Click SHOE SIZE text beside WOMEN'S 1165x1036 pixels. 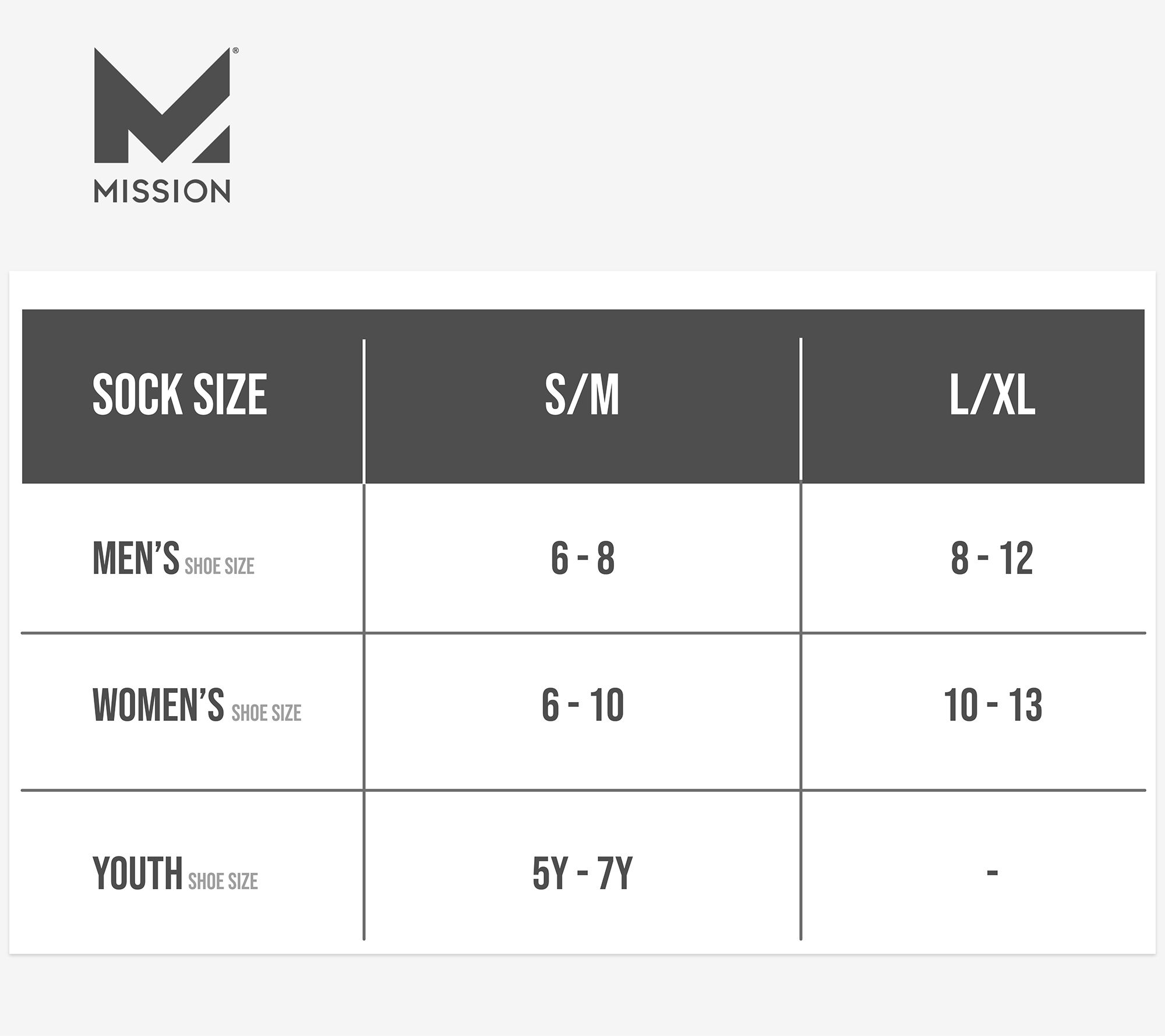pyautogui.click(x=266, y=713)
